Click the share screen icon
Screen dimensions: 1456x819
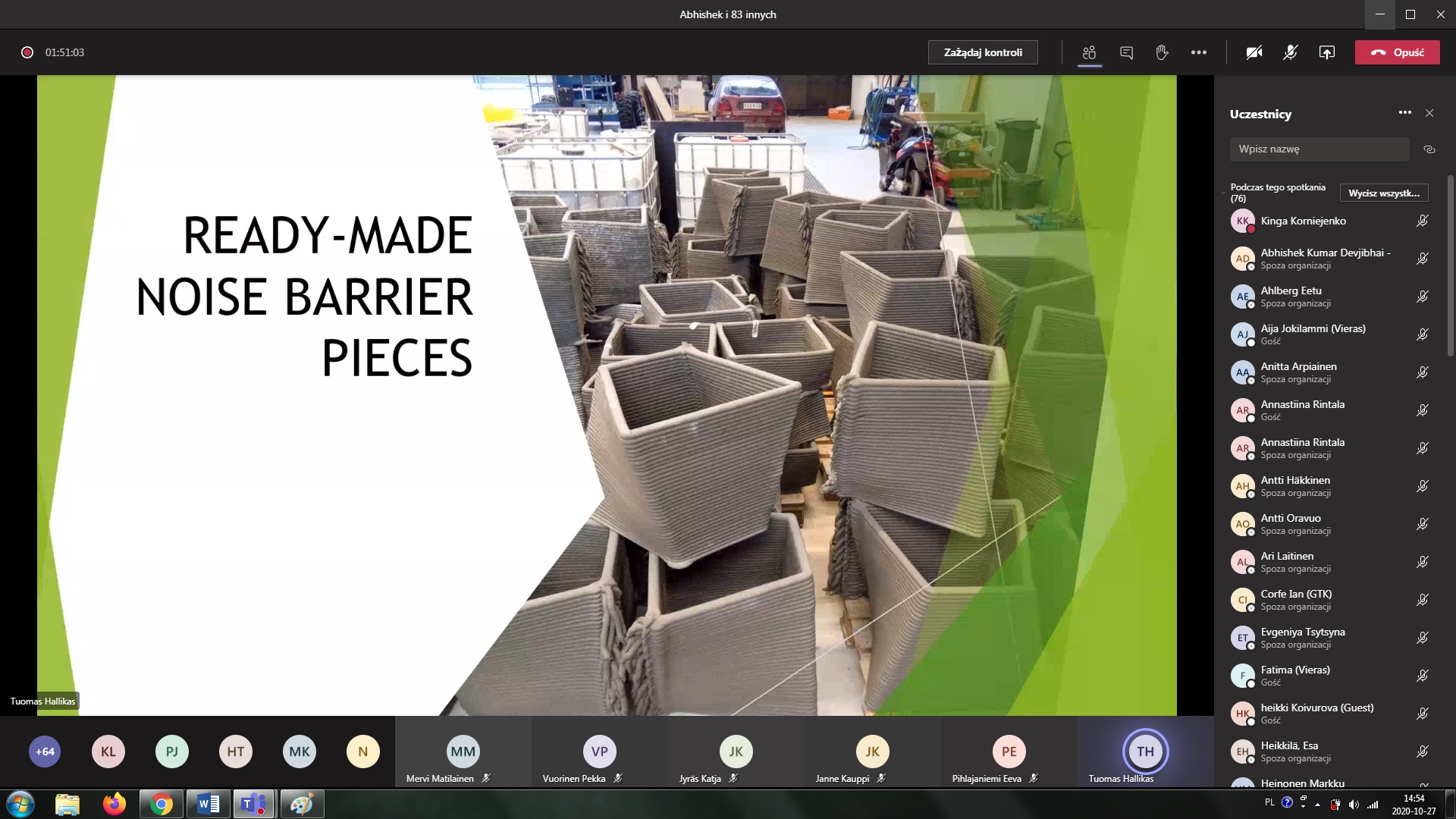coord(1326,52)
